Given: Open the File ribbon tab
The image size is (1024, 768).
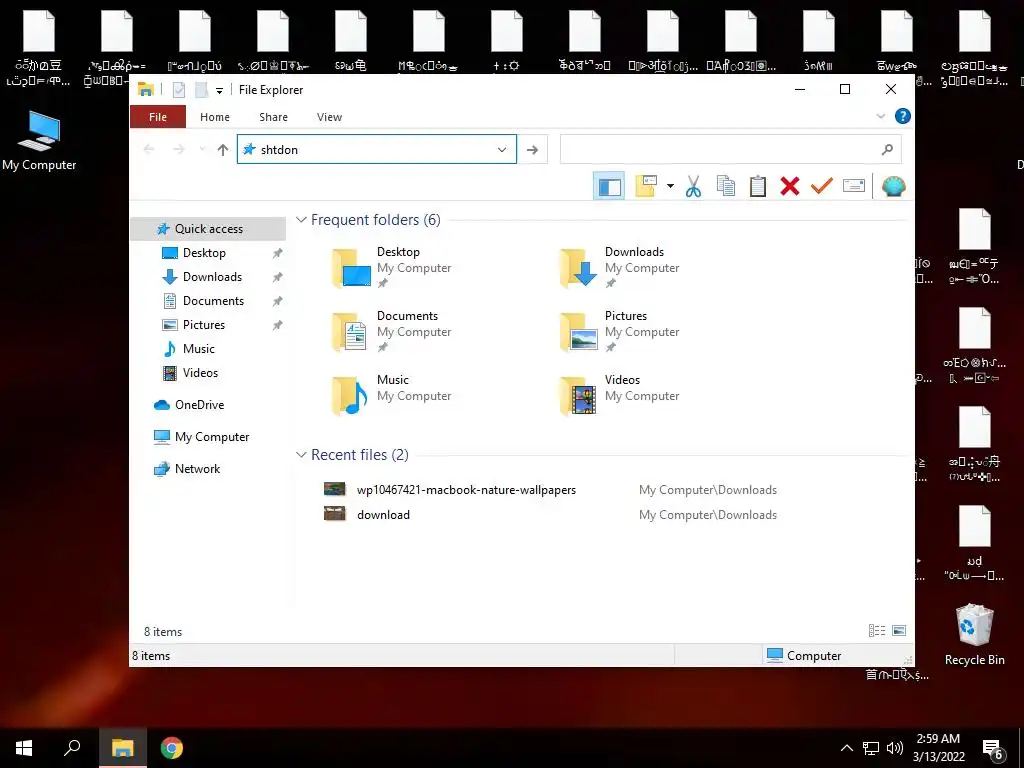Looking at the screenshot, I should (158, 117).
